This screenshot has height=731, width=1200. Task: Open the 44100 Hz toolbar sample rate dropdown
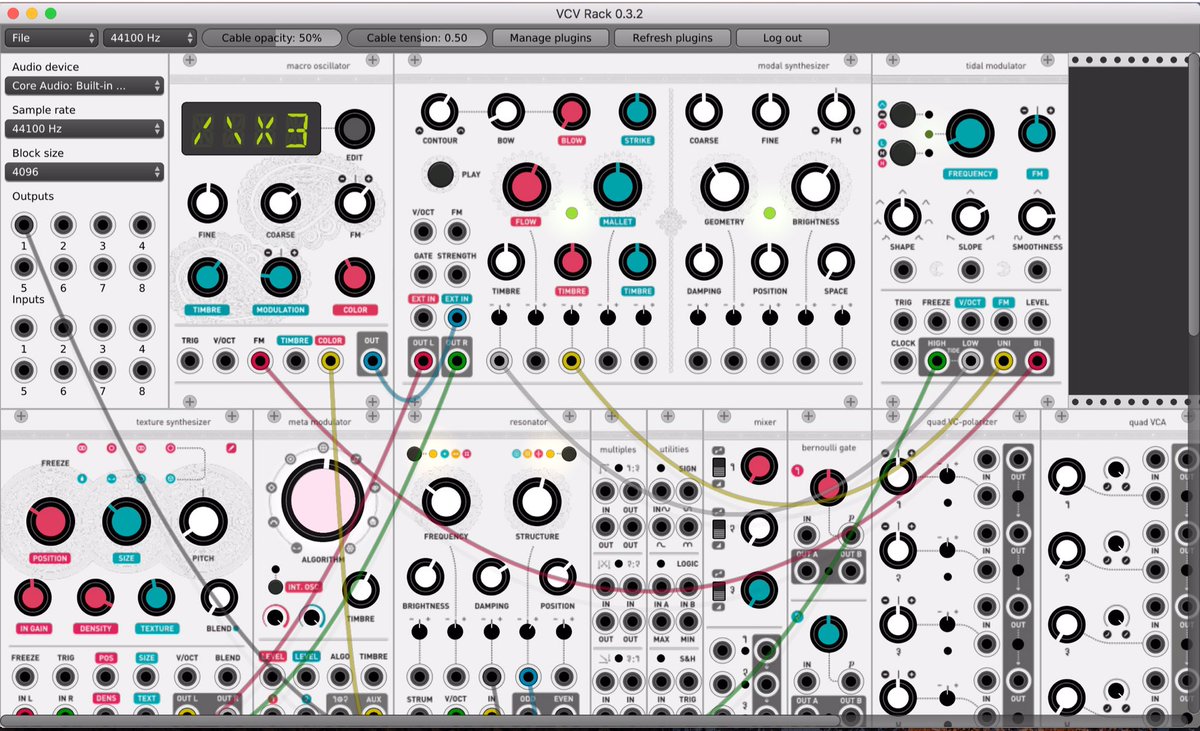pos(149,38)
